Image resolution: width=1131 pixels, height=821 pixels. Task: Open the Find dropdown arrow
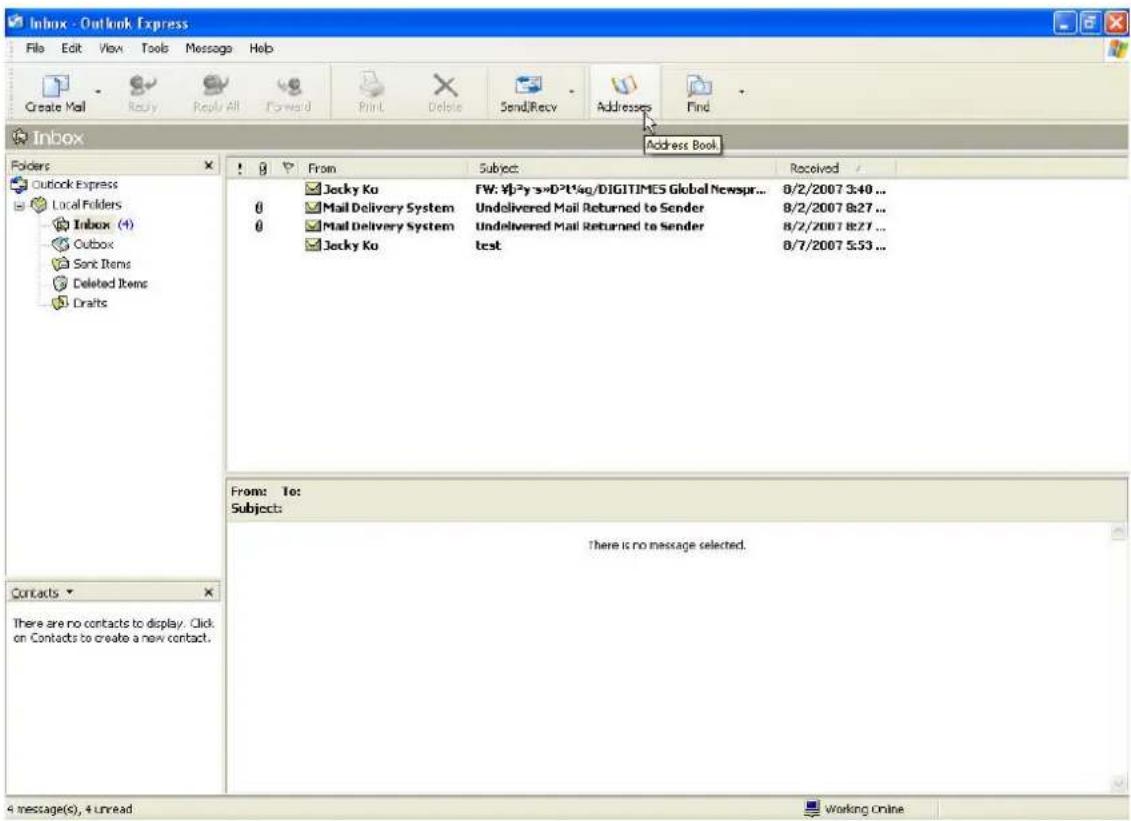[x=741, y=92]
